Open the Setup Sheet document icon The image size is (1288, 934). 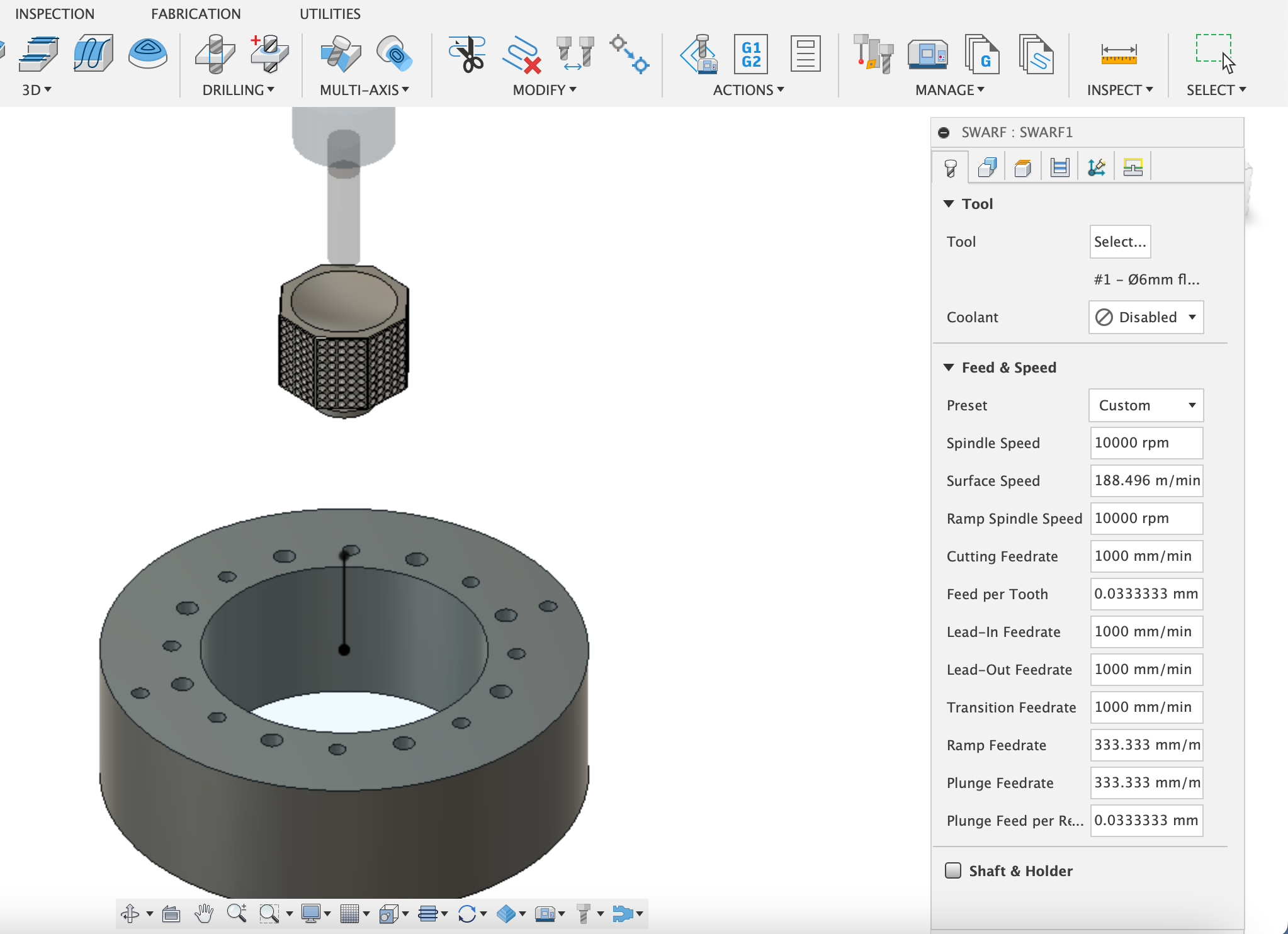(x=806, y=55)
